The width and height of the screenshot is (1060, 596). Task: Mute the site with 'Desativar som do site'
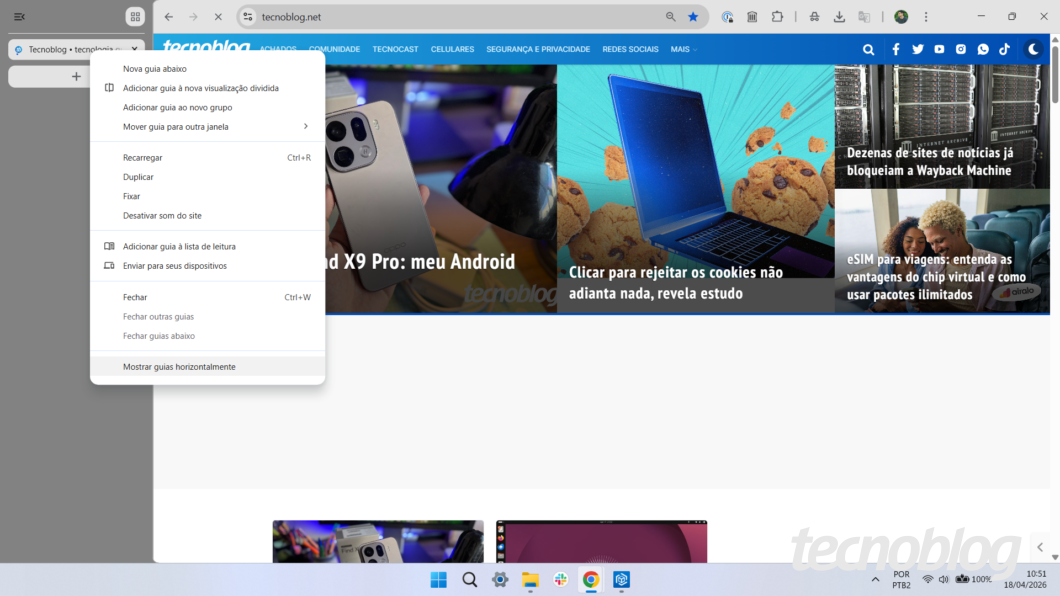pyautogui.click(x=163, y=215)
